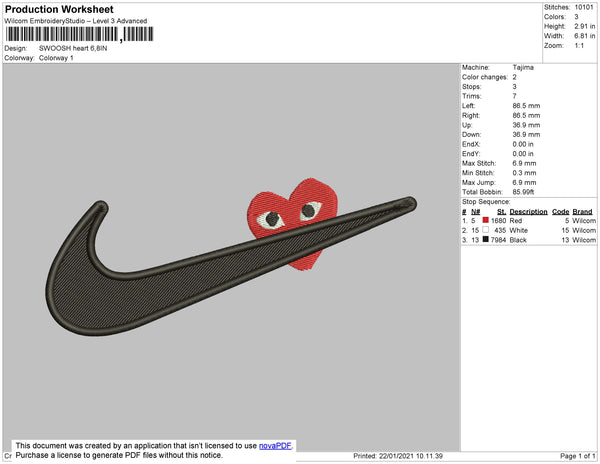Click the Up value '36.9 mm'
Image resolution: width=600 pixels, height=464 pixels.
point(527,125)
